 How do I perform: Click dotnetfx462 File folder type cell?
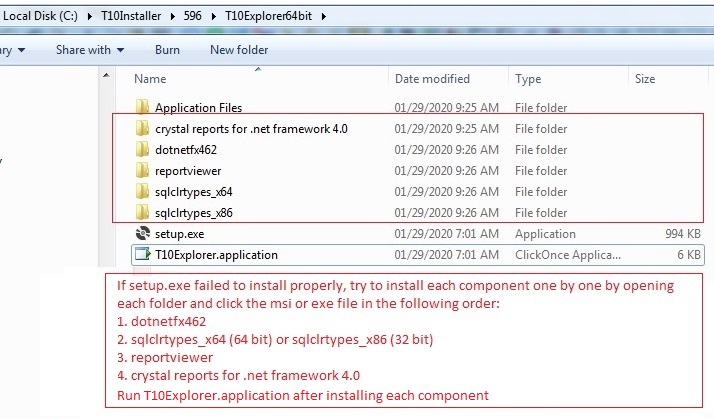[541, 150]
